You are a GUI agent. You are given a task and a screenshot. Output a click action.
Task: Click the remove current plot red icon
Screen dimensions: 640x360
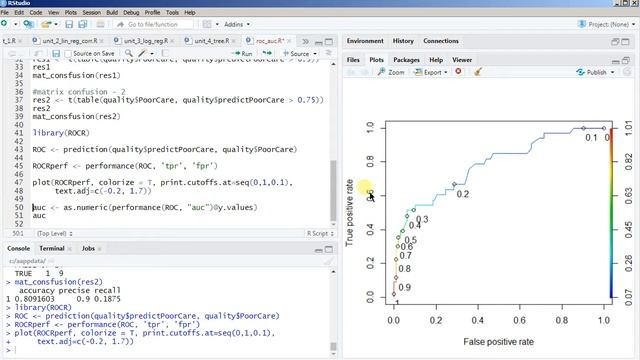coord(458,71)
